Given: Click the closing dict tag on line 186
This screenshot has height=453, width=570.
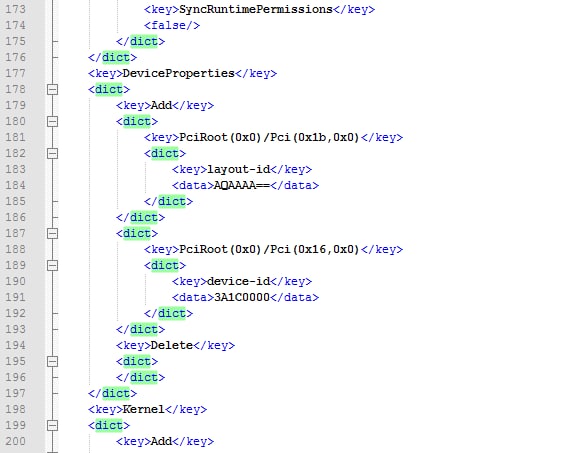Looking at the screenshot, I should point(140,217).
